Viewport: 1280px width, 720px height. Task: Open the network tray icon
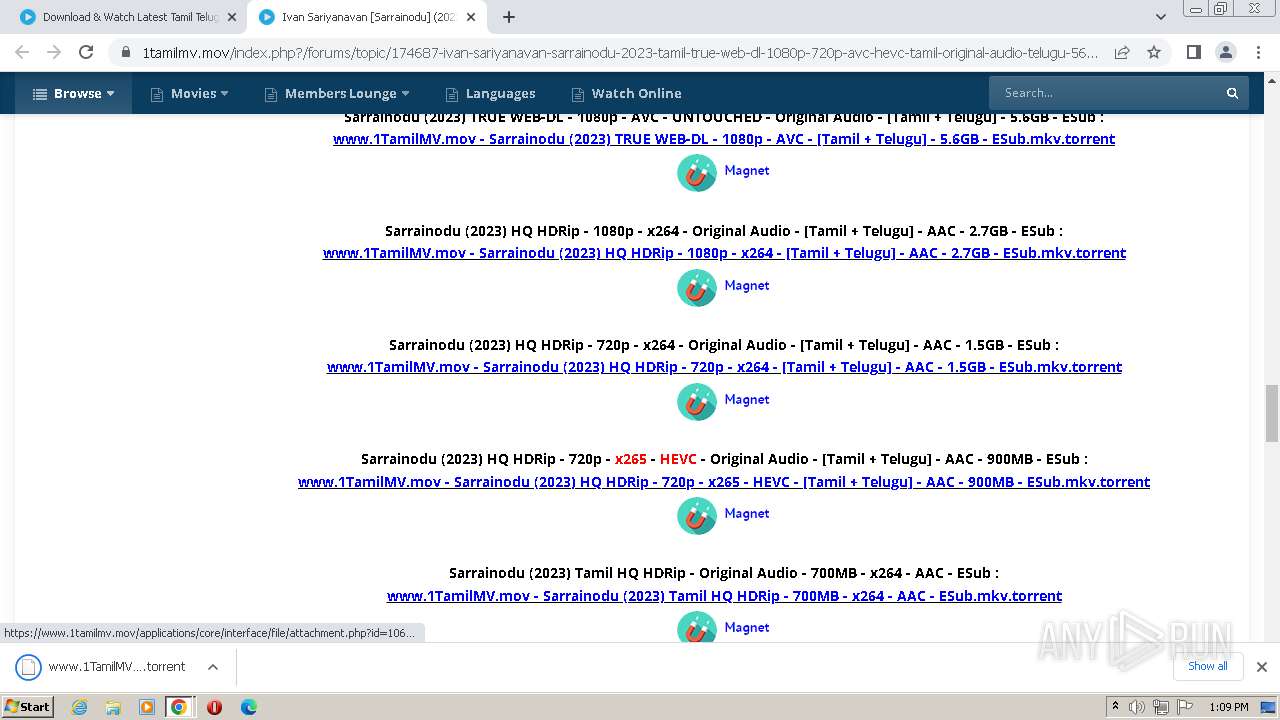pyautogui.click(x=1160, y=707)
